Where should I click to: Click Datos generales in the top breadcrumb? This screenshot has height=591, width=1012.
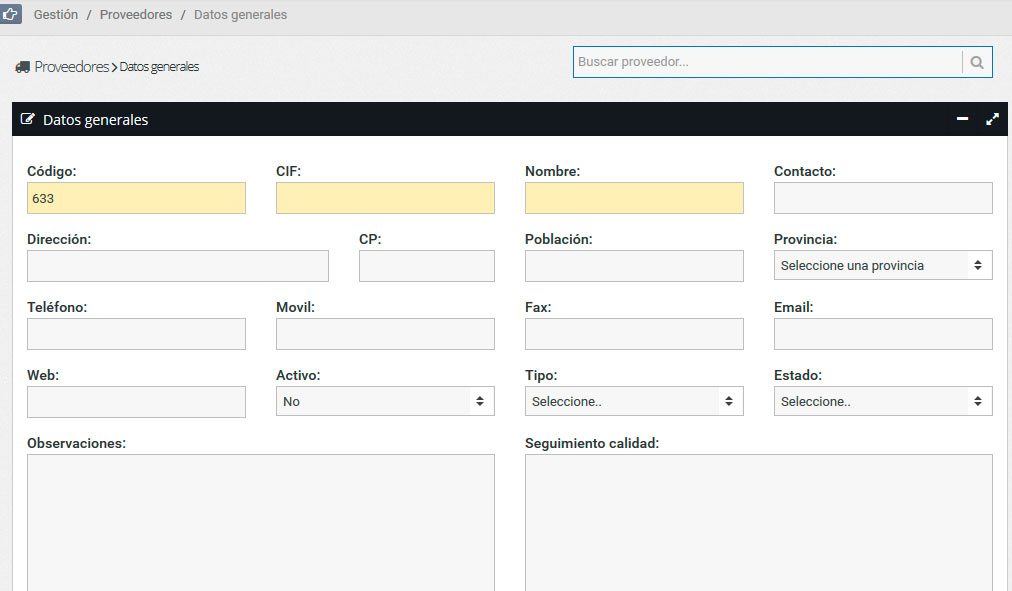[x=240, y=14]
